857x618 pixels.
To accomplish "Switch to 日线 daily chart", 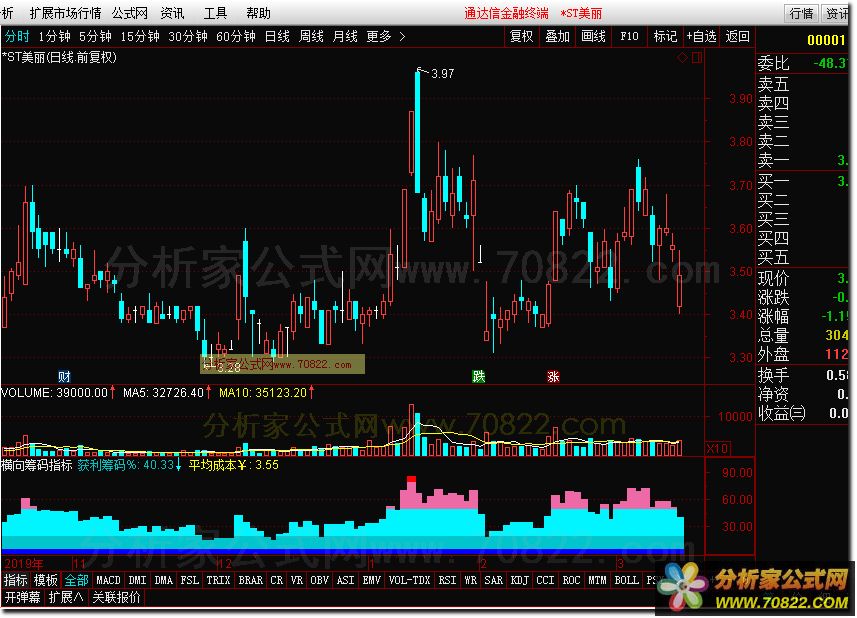I will click(277, 37).
